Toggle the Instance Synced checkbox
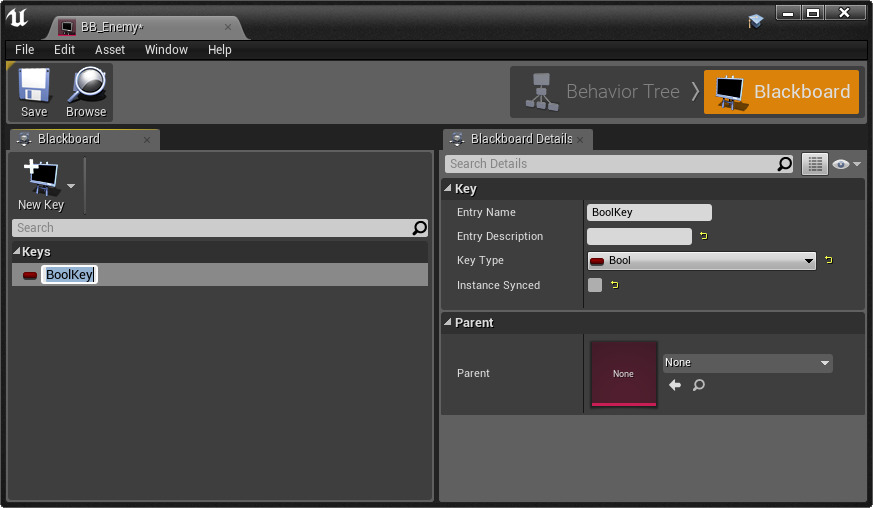Screen dimensions: 873x508 click(595, 285)
